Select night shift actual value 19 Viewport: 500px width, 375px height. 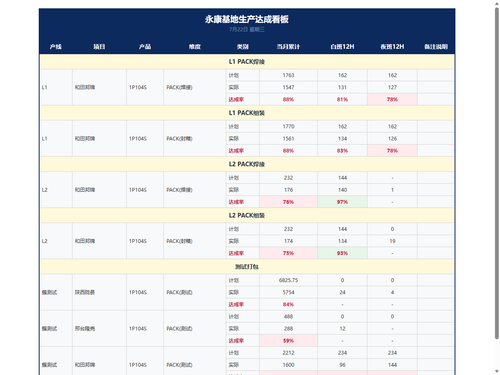[x=392, y=241]
